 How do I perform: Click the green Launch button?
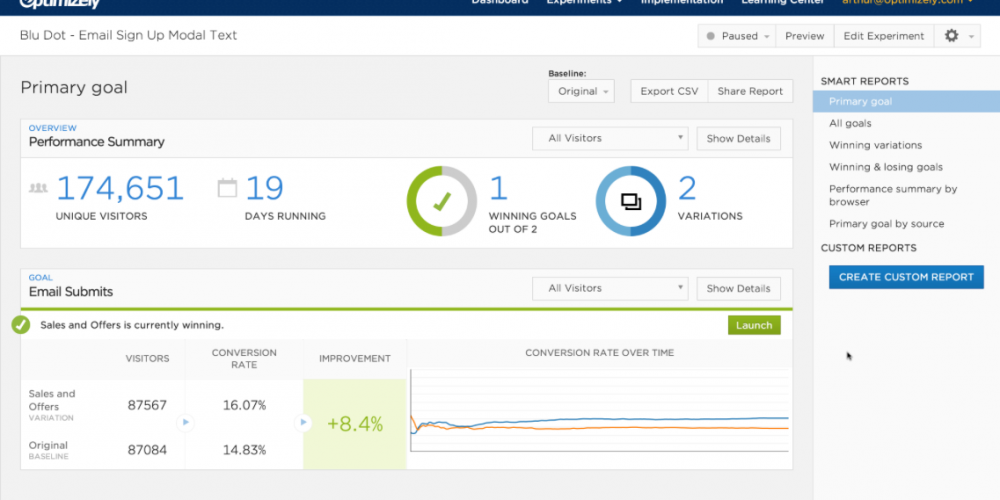[754, 325]
